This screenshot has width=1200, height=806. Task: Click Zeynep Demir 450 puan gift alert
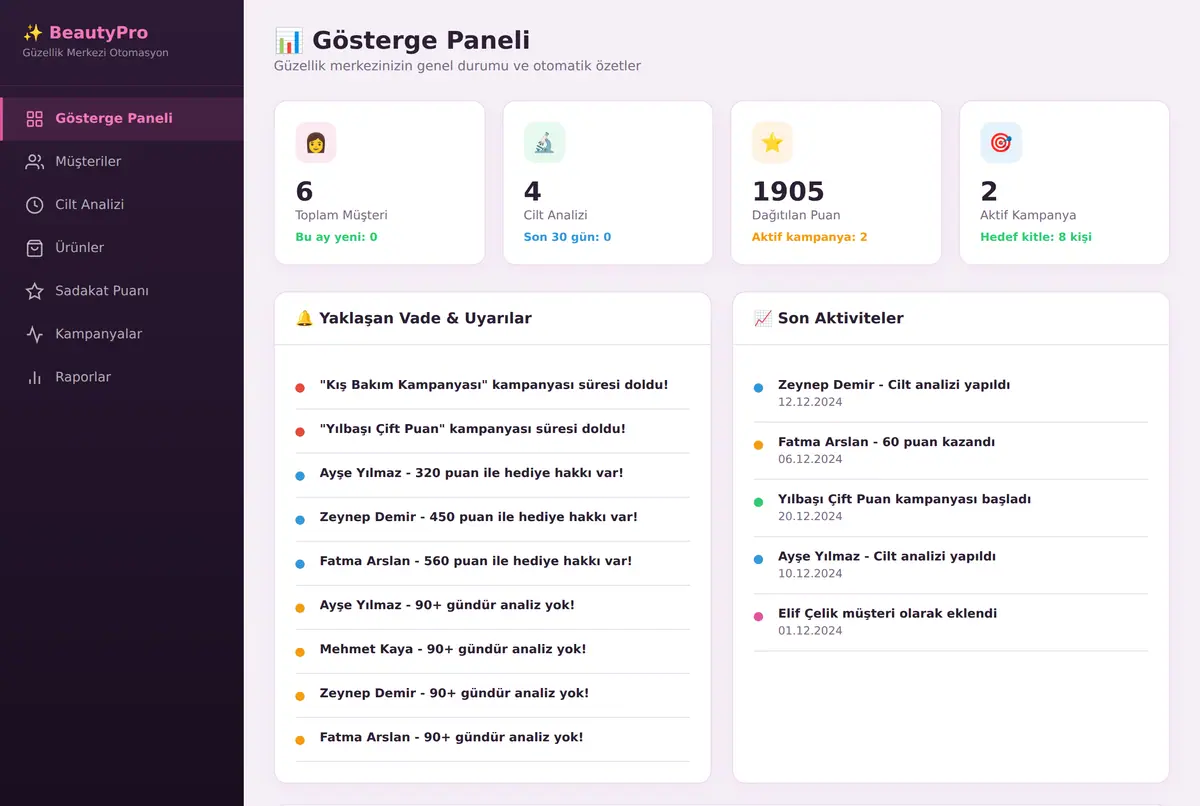coord(493,519)
